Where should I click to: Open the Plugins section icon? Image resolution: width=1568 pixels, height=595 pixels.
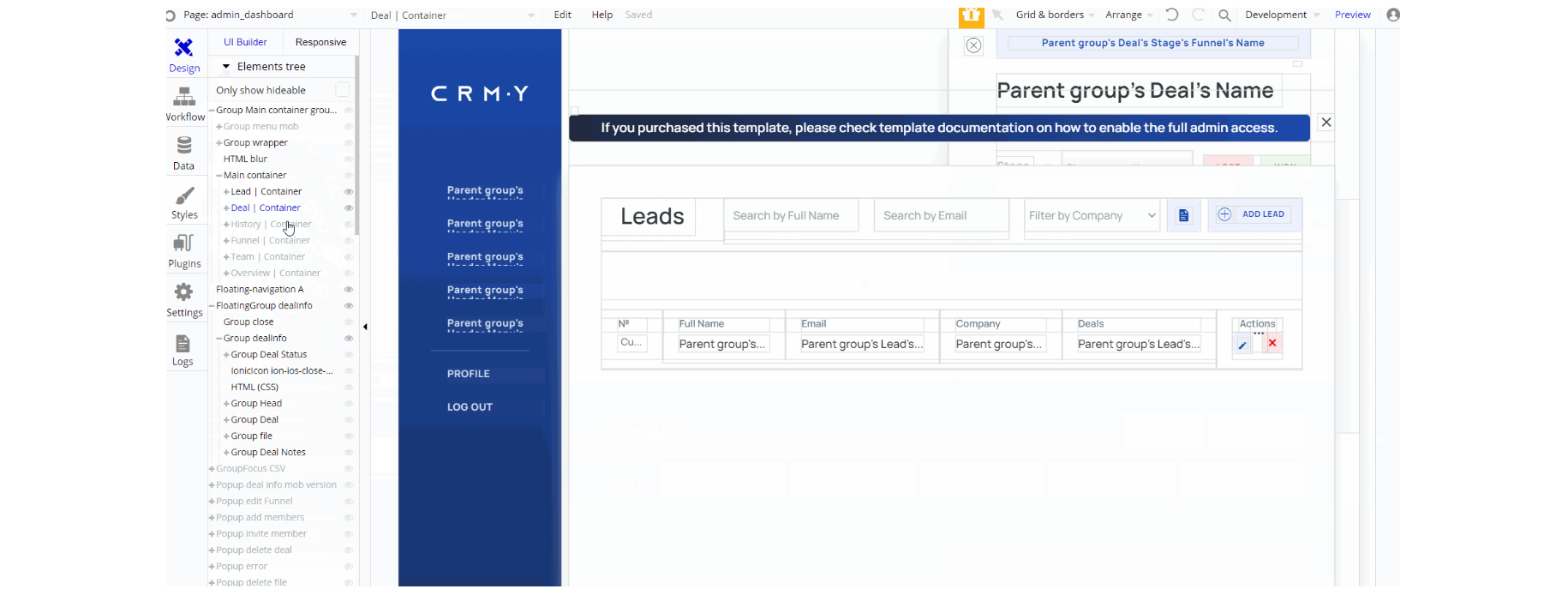184,243
